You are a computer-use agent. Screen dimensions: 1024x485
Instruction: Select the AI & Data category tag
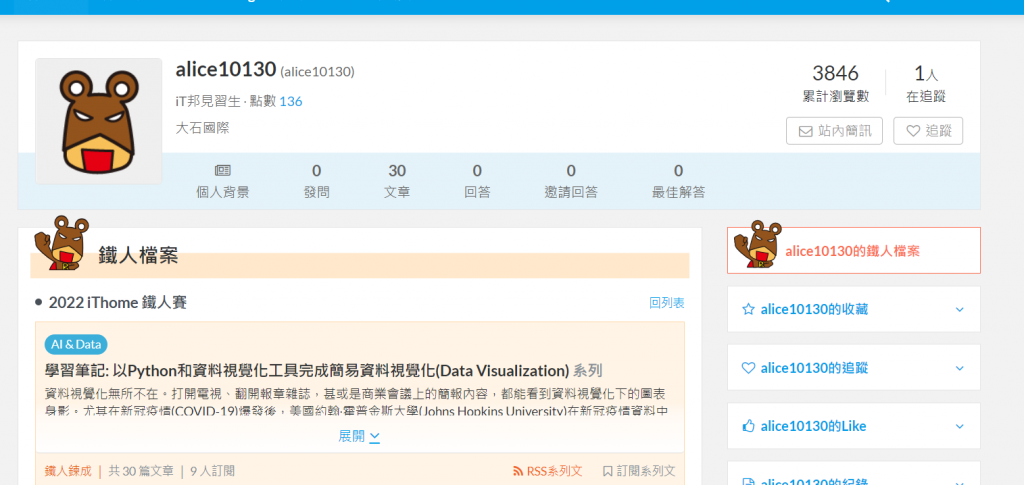tap(76, 345)
